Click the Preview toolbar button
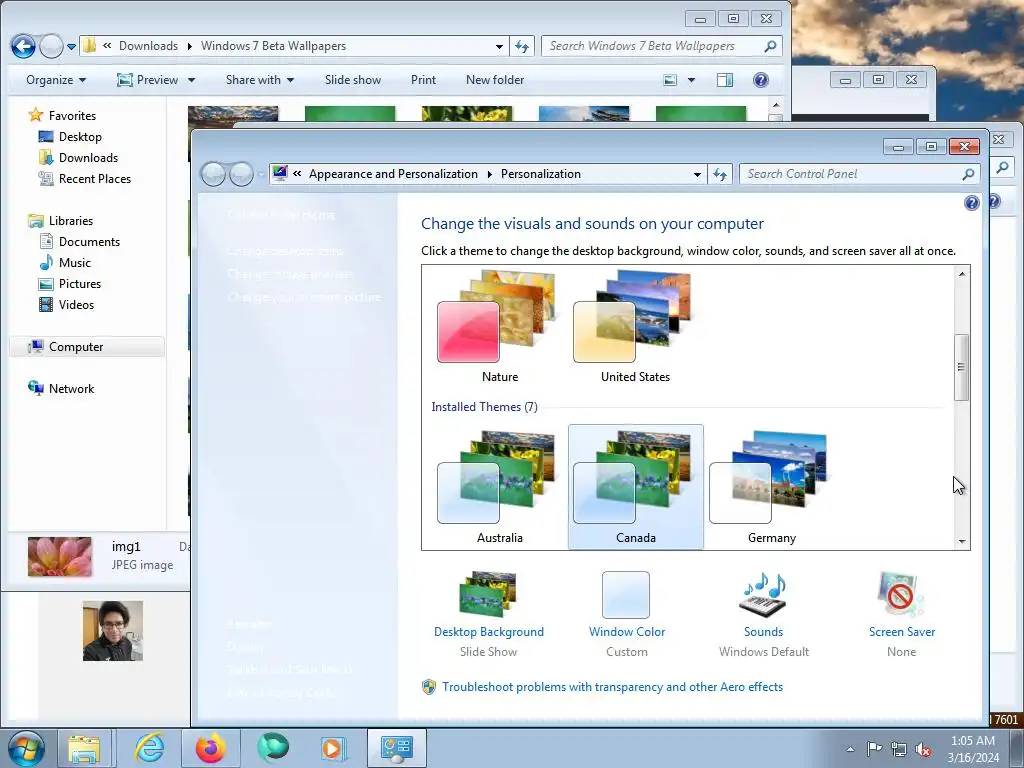 point(148,80)
